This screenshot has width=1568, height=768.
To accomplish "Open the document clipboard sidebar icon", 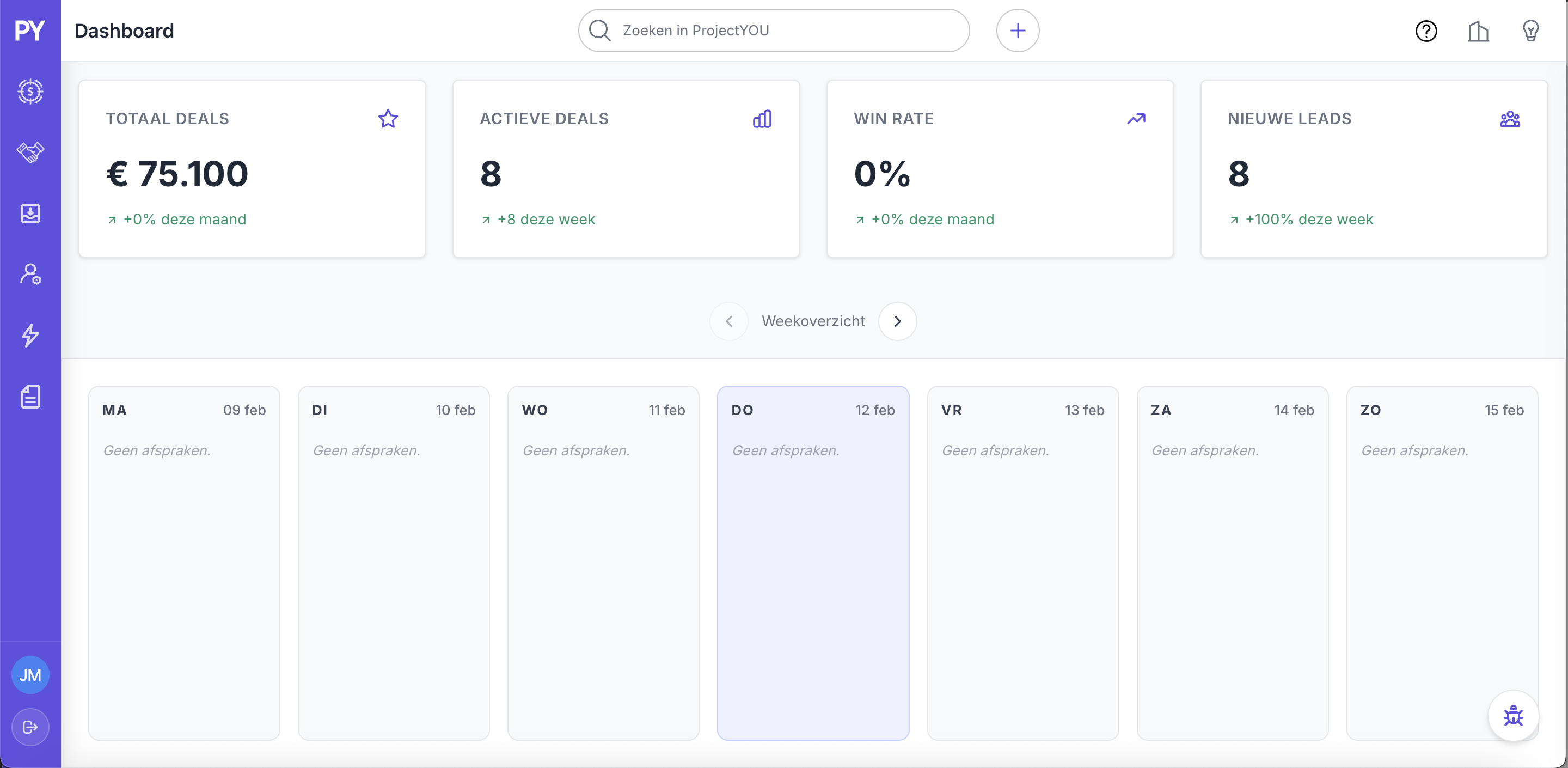I will [x=30, y=397].
